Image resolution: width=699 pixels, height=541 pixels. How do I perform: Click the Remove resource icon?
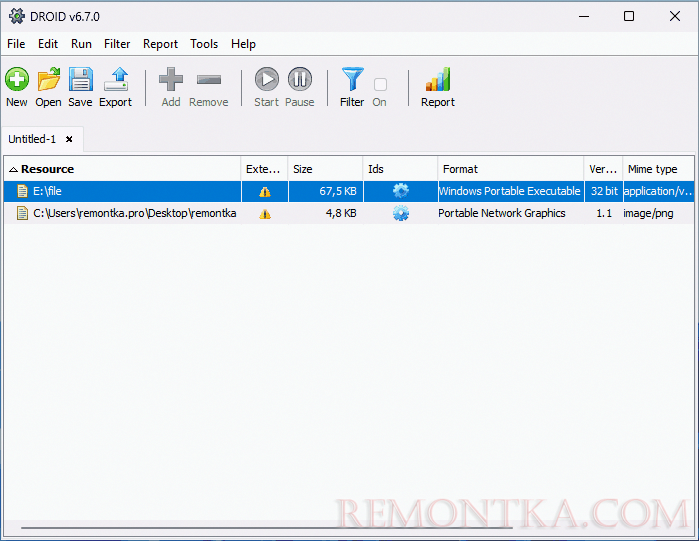pos(209,80)
